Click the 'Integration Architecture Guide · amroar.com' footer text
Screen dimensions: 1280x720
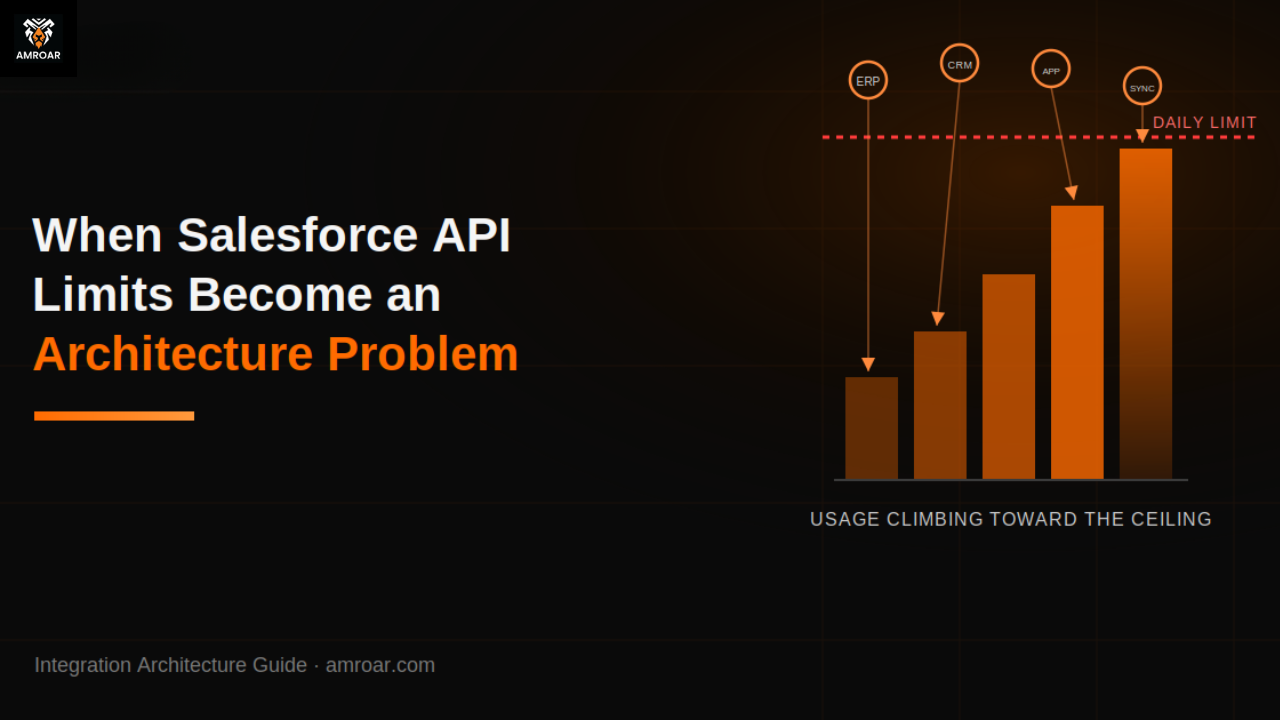(235, 665)
